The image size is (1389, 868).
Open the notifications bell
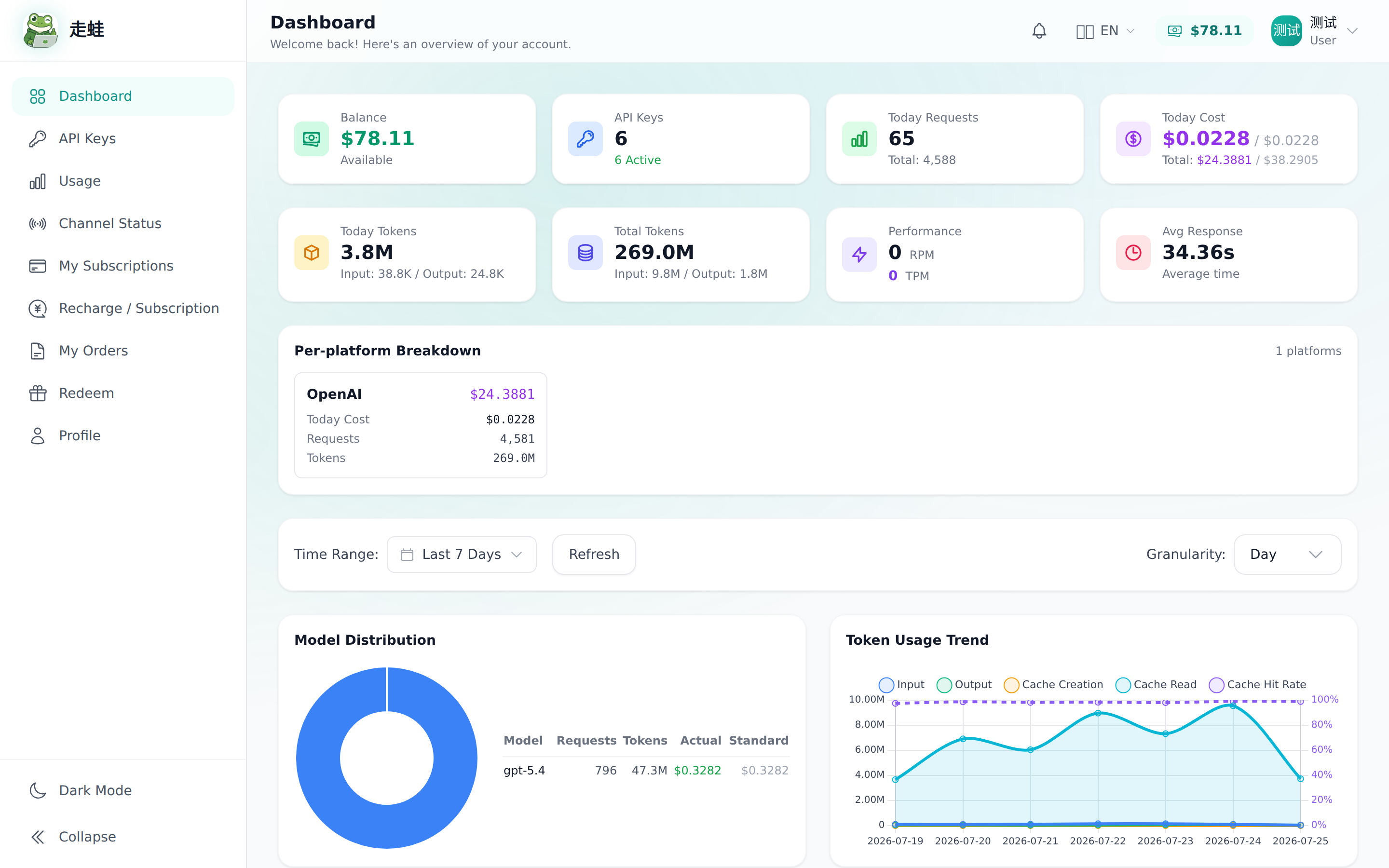[1039, 31]
